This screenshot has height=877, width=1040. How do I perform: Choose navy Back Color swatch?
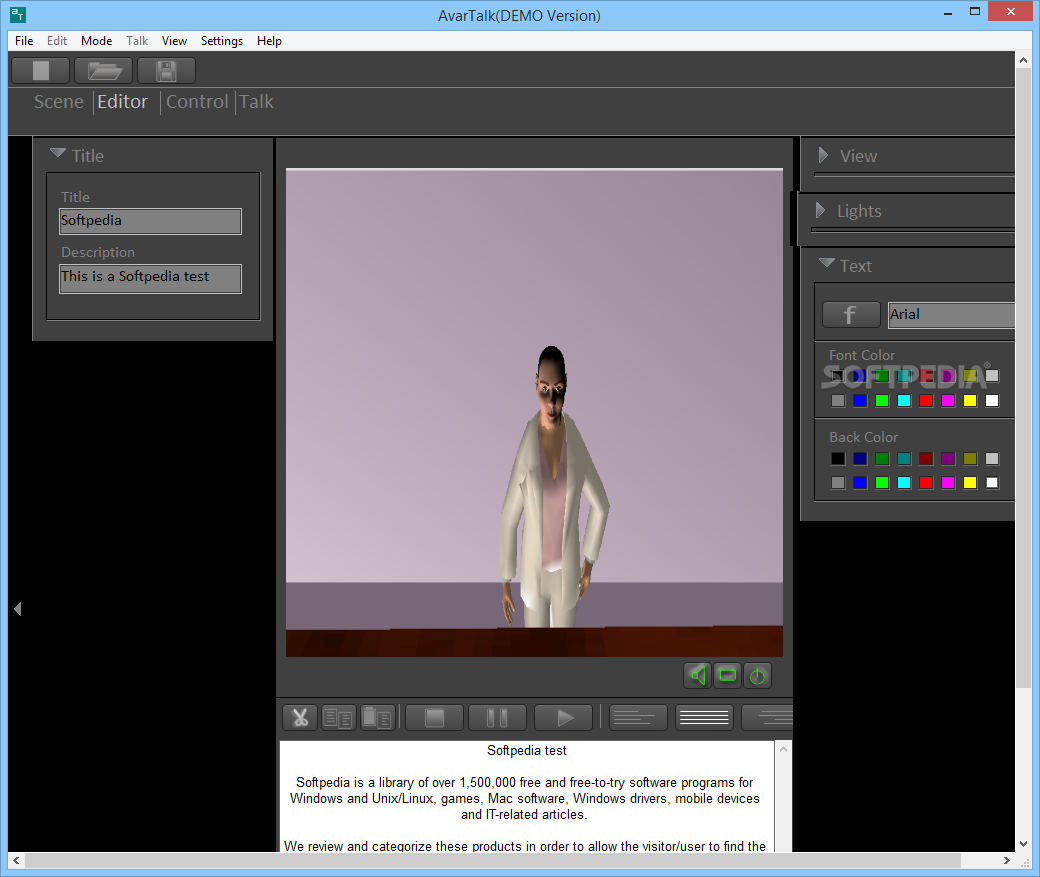click(x=860, y=458)
